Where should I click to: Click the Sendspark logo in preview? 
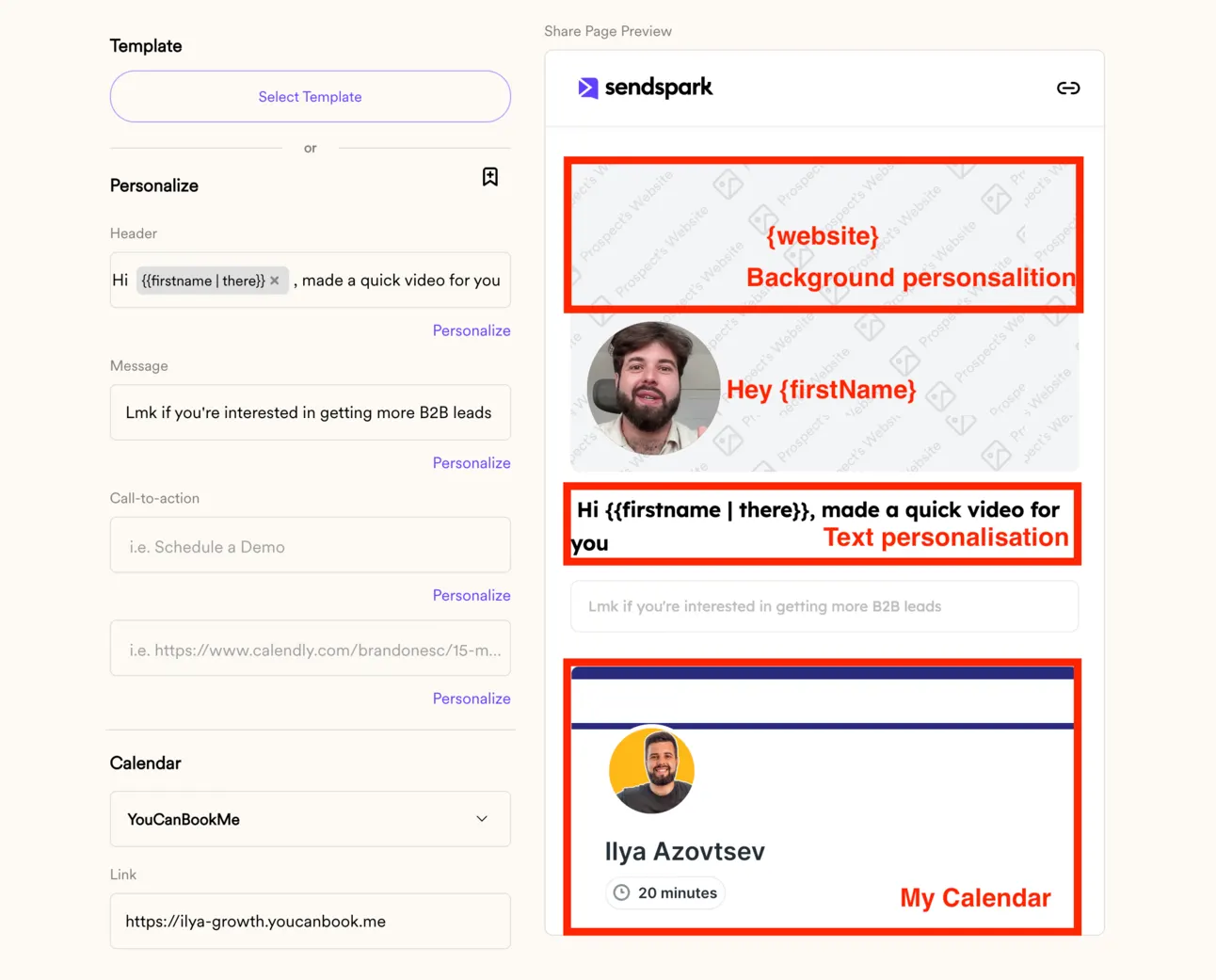pos(645,88)
